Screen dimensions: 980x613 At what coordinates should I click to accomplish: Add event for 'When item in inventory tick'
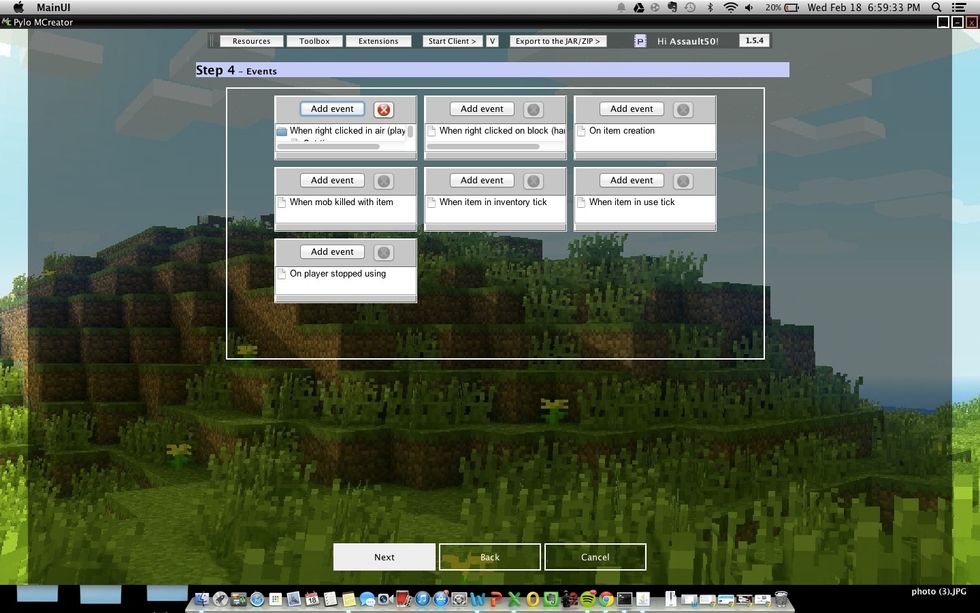point(482,180)
